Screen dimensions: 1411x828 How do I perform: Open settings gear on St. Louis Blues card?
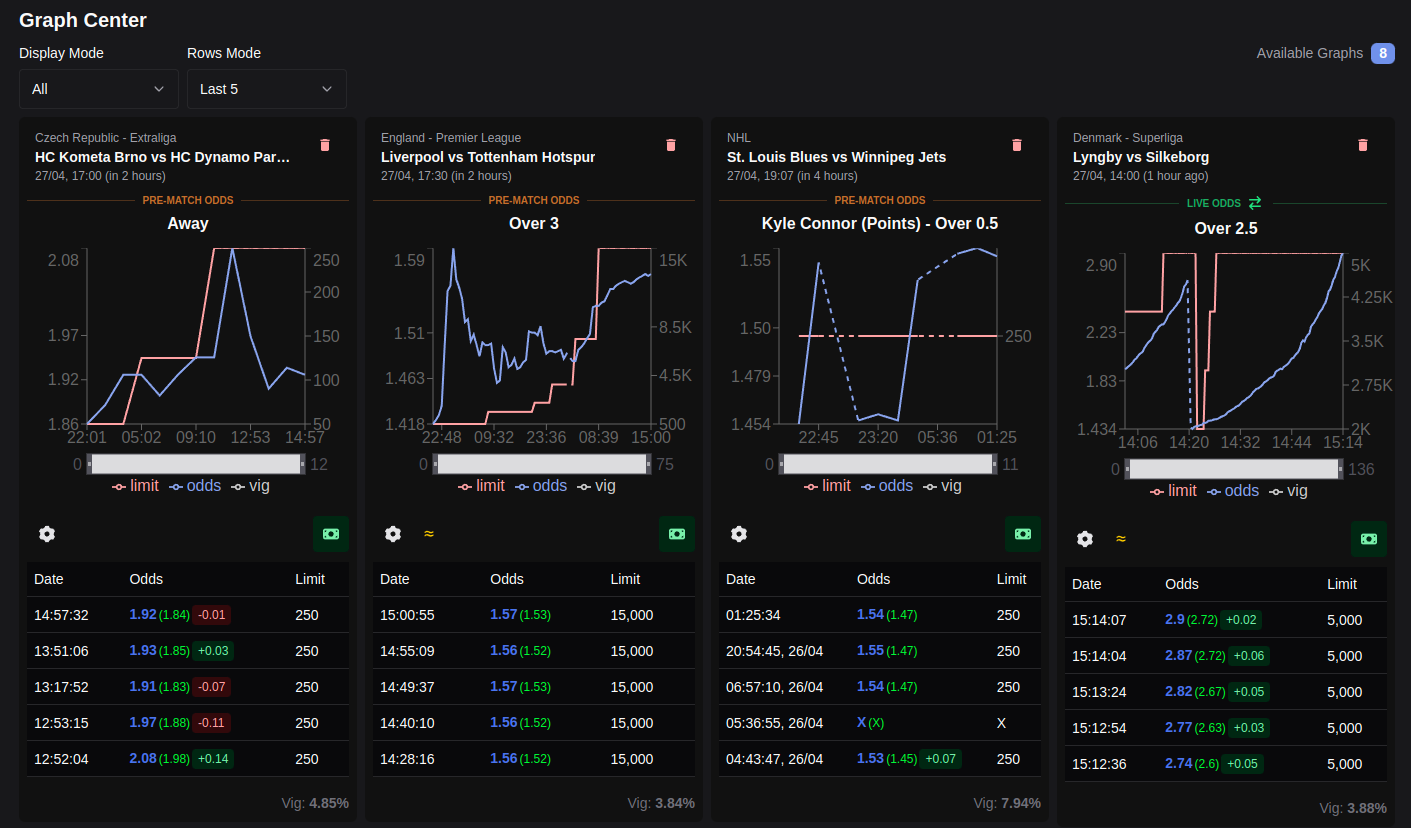(x=739, y=534)
